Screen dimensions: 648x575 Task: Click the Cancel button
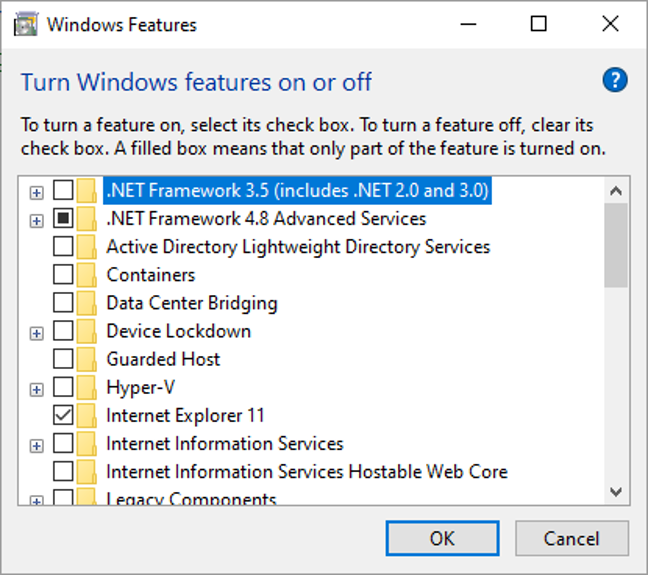[x=572, y=538]
